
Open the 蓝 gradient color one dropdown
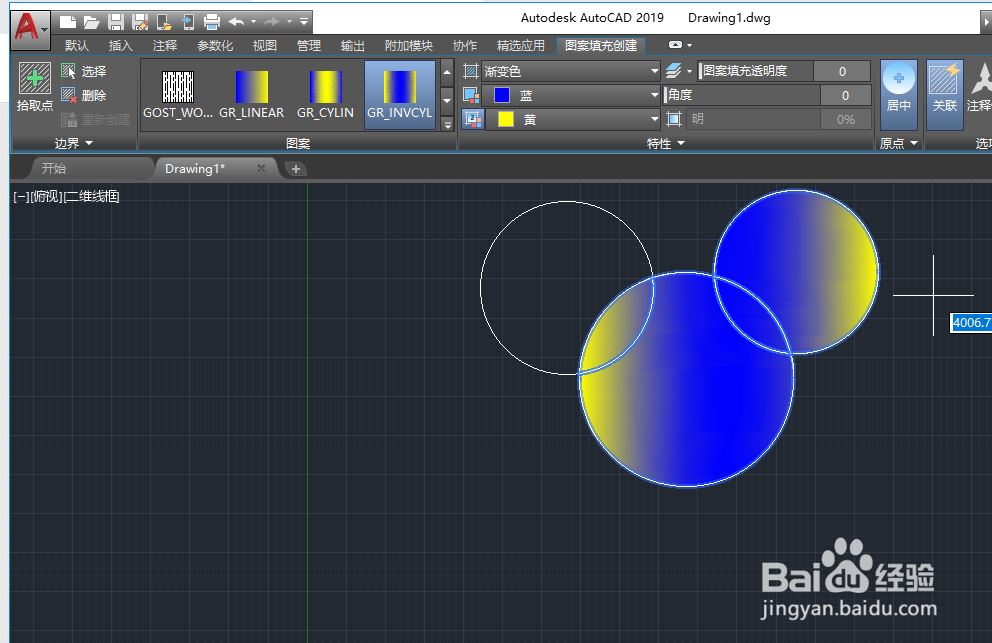click(572, 96)
